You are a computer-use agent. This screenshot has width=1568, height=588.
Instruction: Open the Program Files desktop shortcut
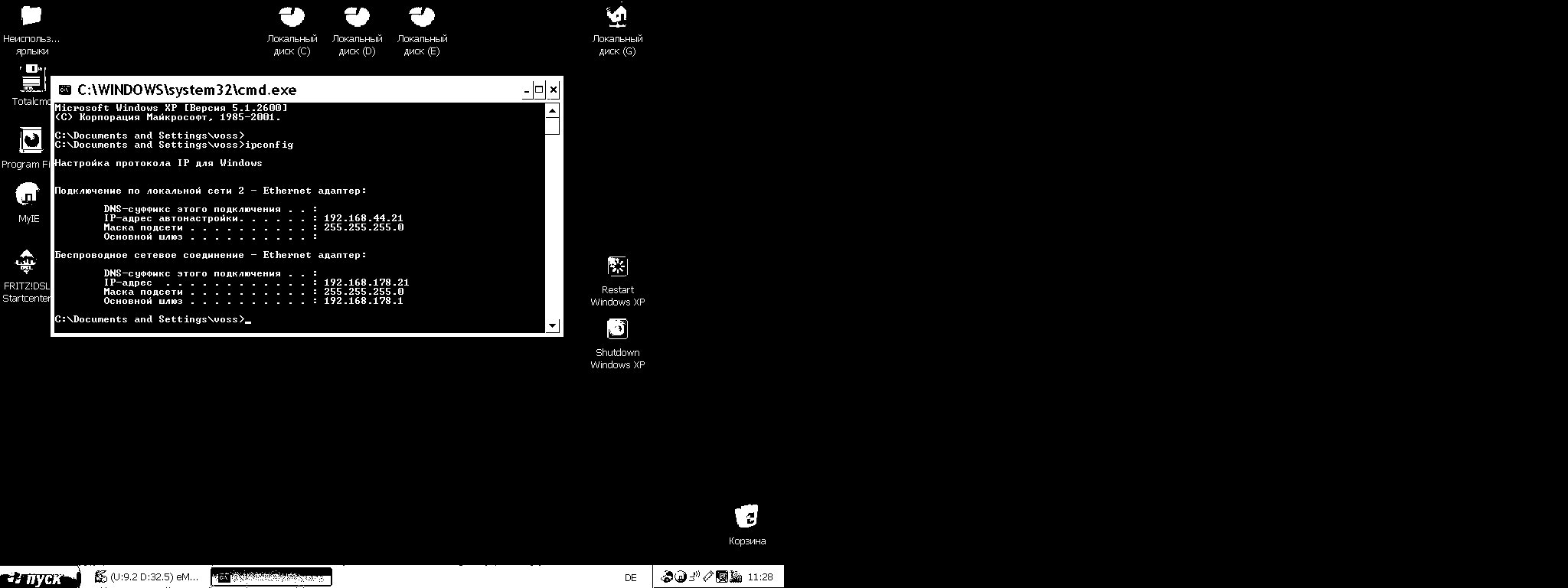(31, 142)
